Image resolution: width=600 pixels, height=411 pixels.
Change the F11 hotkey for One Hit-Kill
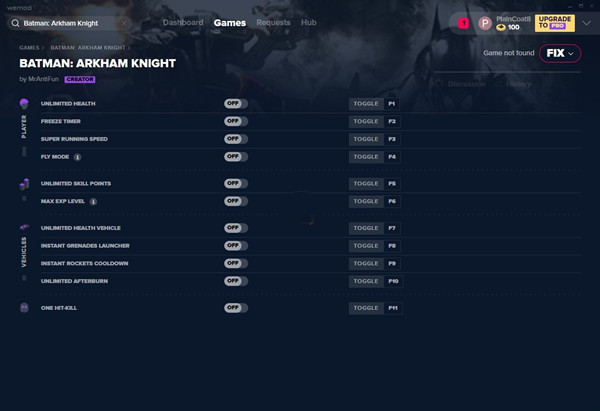[393, 308]
